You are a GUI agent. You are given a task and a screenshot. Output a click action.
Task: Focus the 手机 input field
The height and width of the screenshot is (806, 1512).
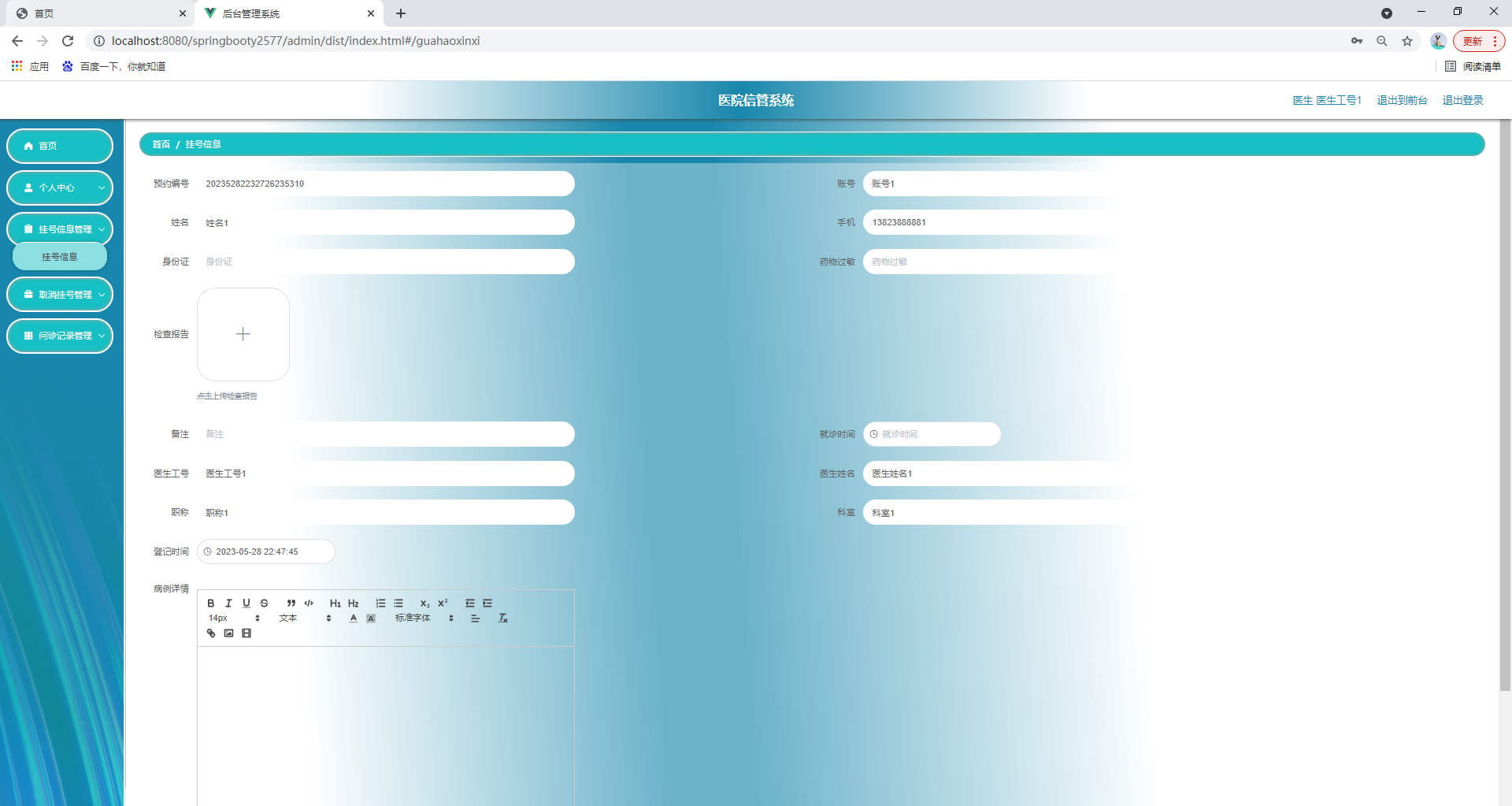[1052, 222]
